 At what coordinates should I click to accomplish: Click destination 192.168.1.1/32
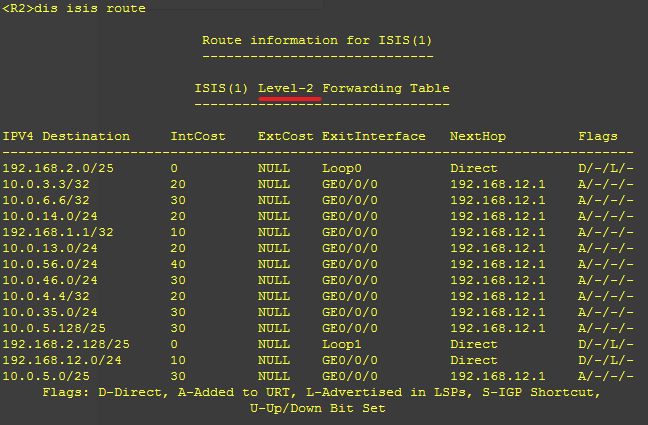point(58,232)
